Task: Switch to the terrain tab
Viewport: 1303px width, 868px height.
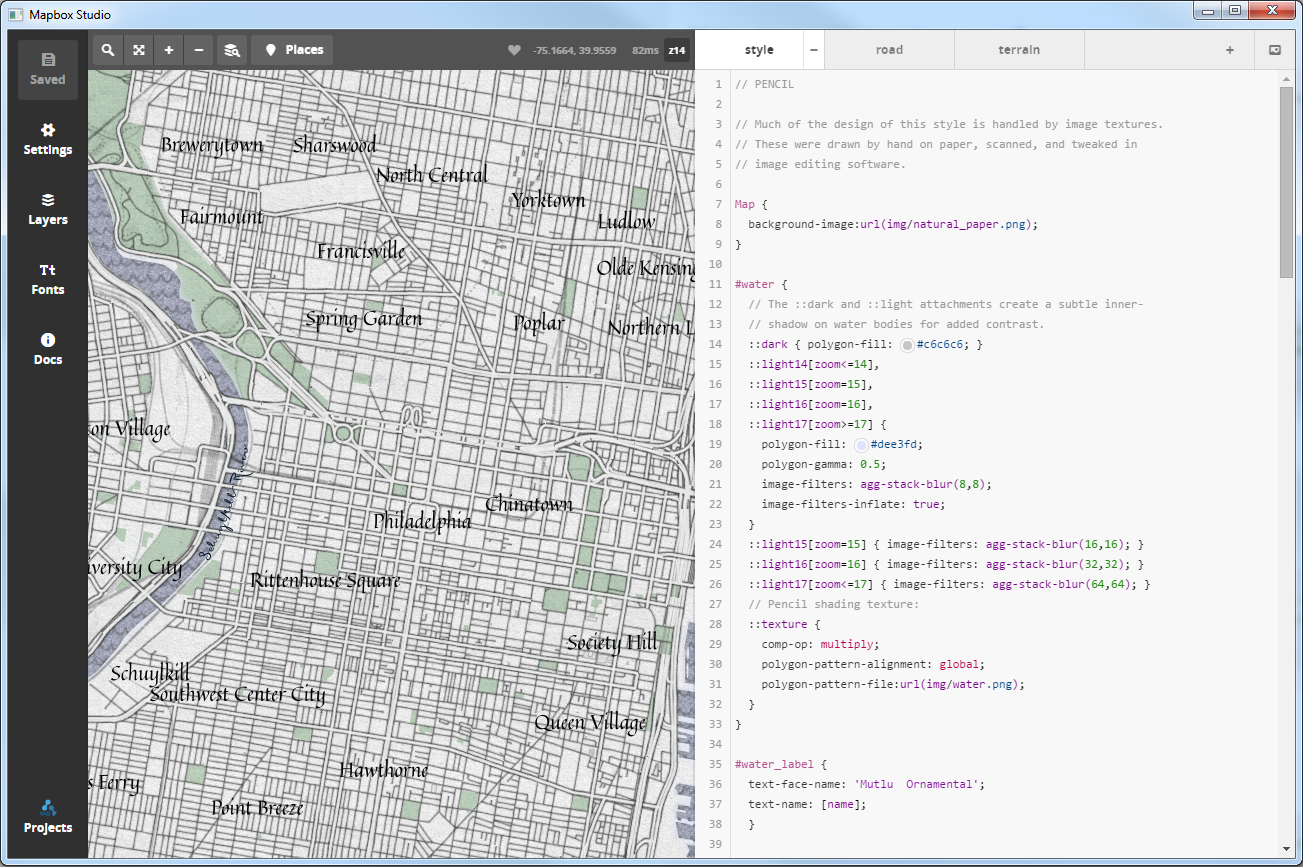Action: [1018, 50]
